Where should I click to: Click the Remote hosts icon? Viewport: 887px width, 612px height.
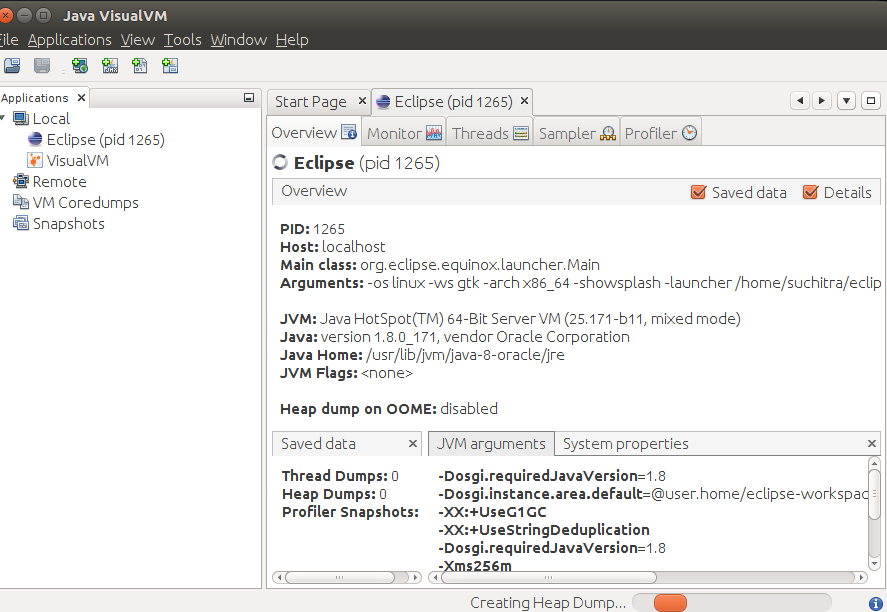tap(21, 181)
